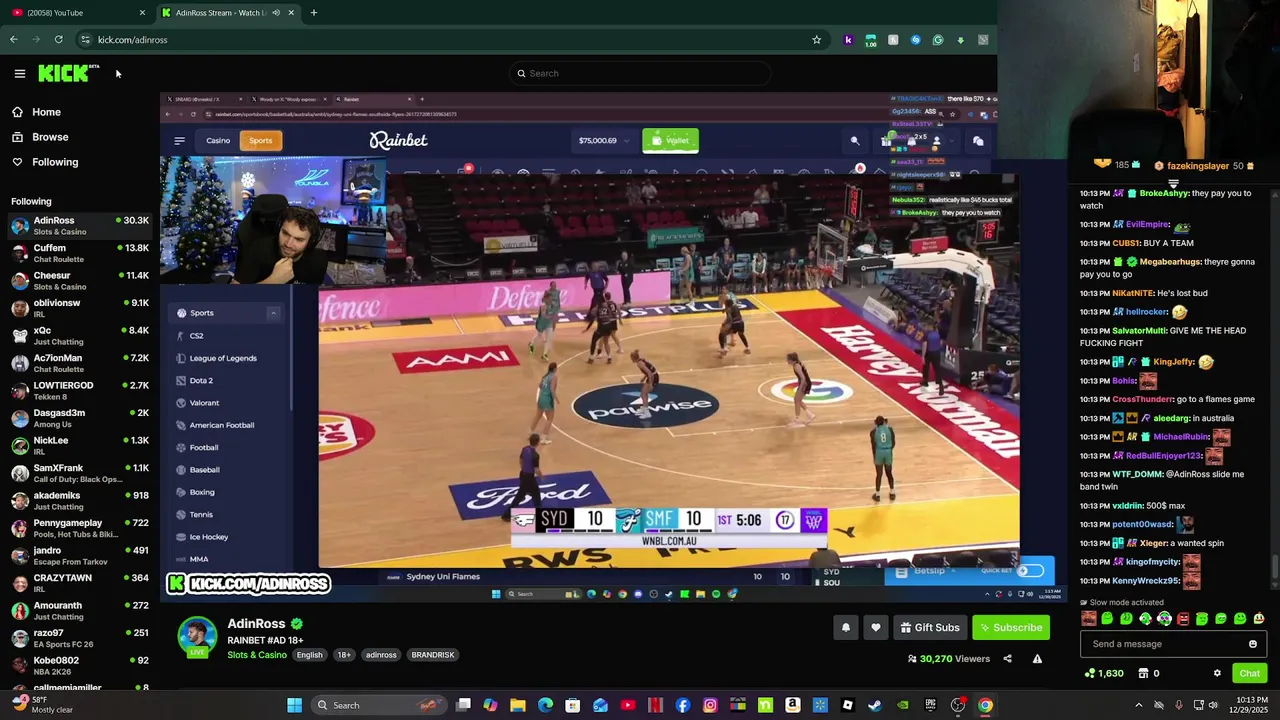This screenshot has width=1280, height=720.
Task: Open the Kick hamburger menu
Action: 19,73
